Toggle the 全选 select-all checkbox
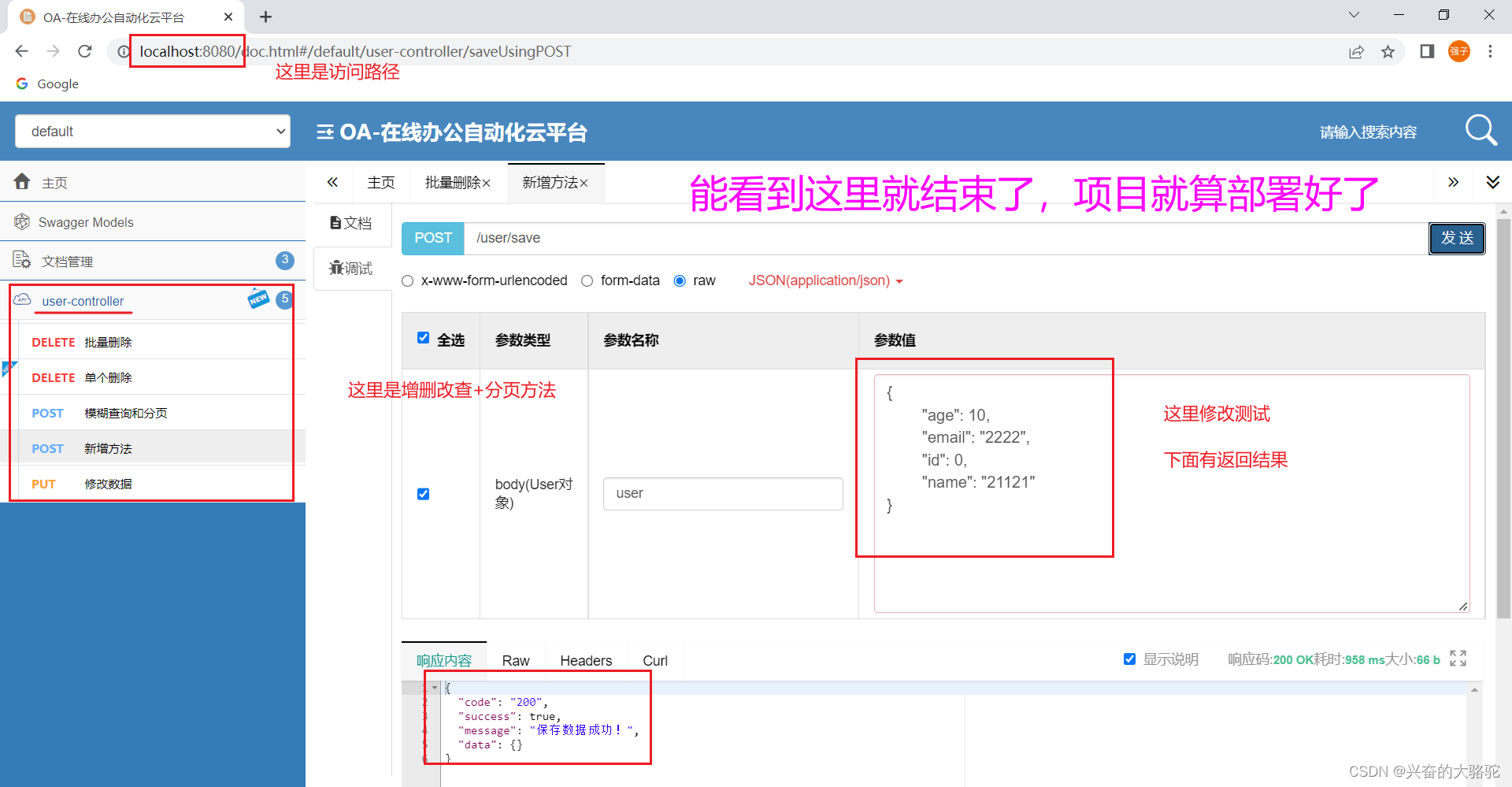This screenshot has width=1512, height=787. pyautogui.click(x=424, y=338)
